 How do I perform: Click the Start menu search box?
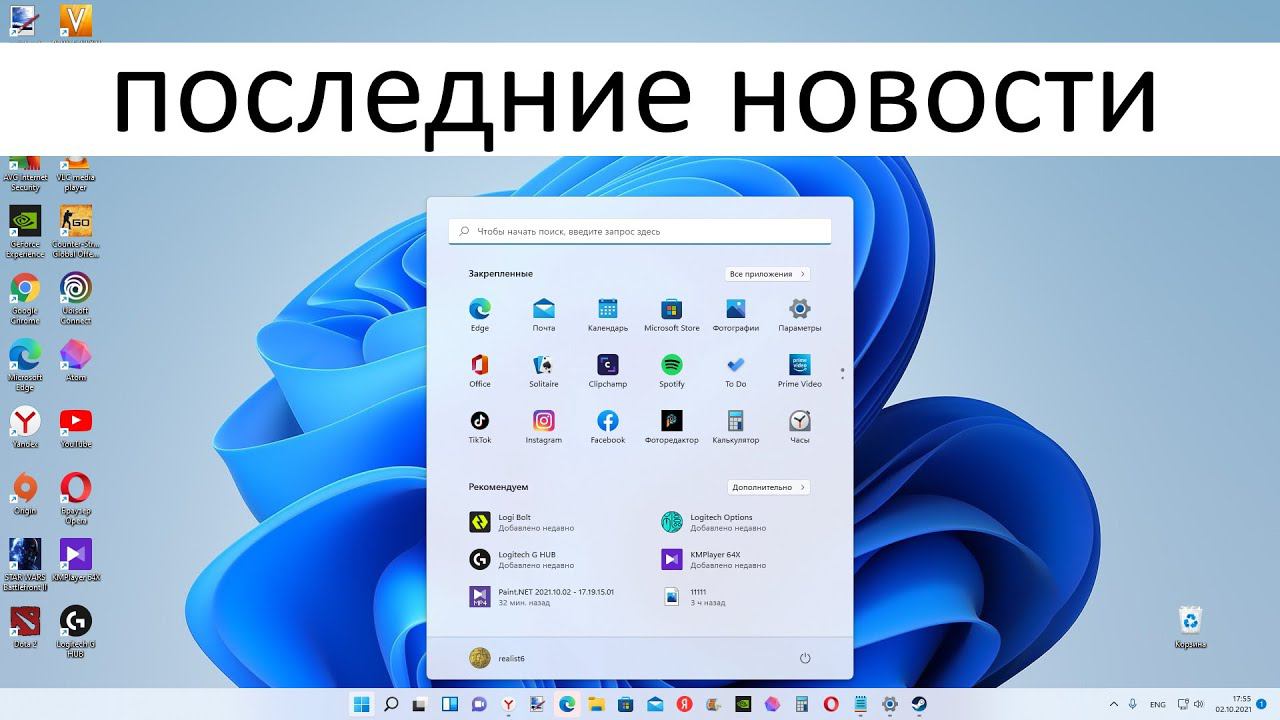pos(640,231)
